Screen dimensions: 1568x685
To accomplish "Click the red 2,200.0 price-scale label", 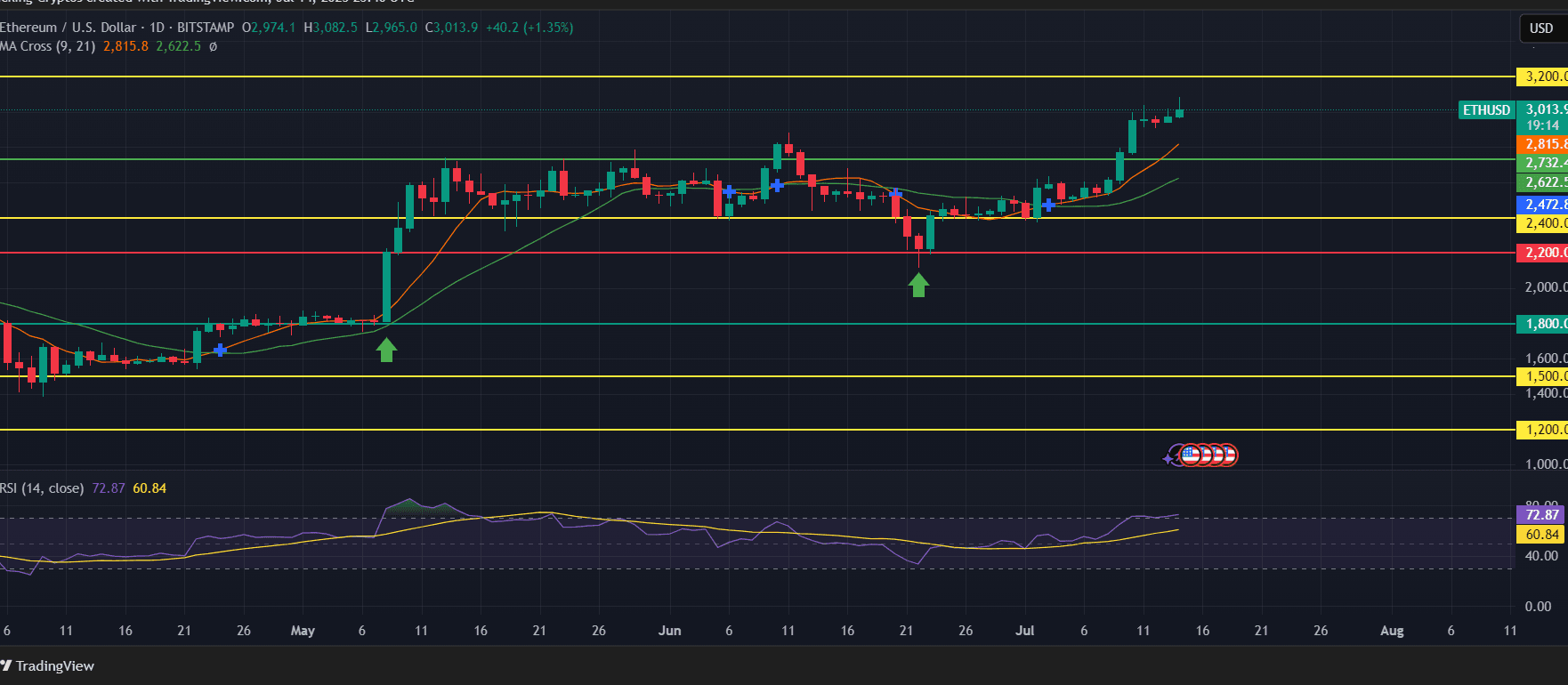I will point(1542,253).
